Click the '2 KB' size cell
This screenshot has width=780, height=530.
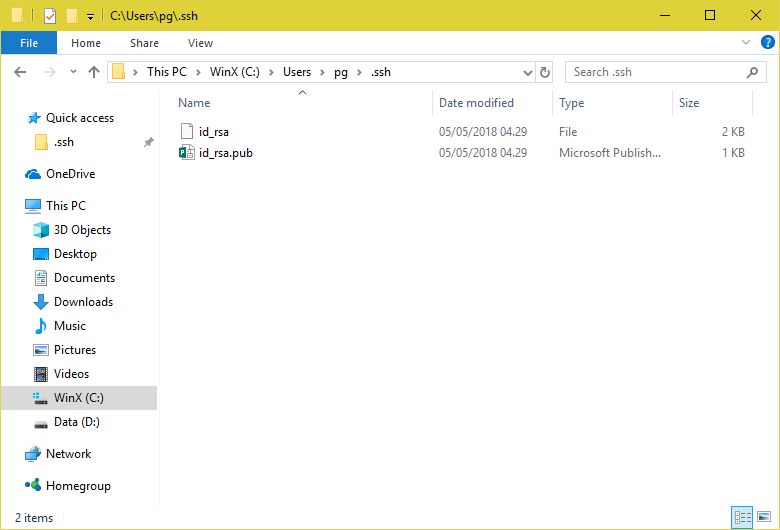click(733, 131)
